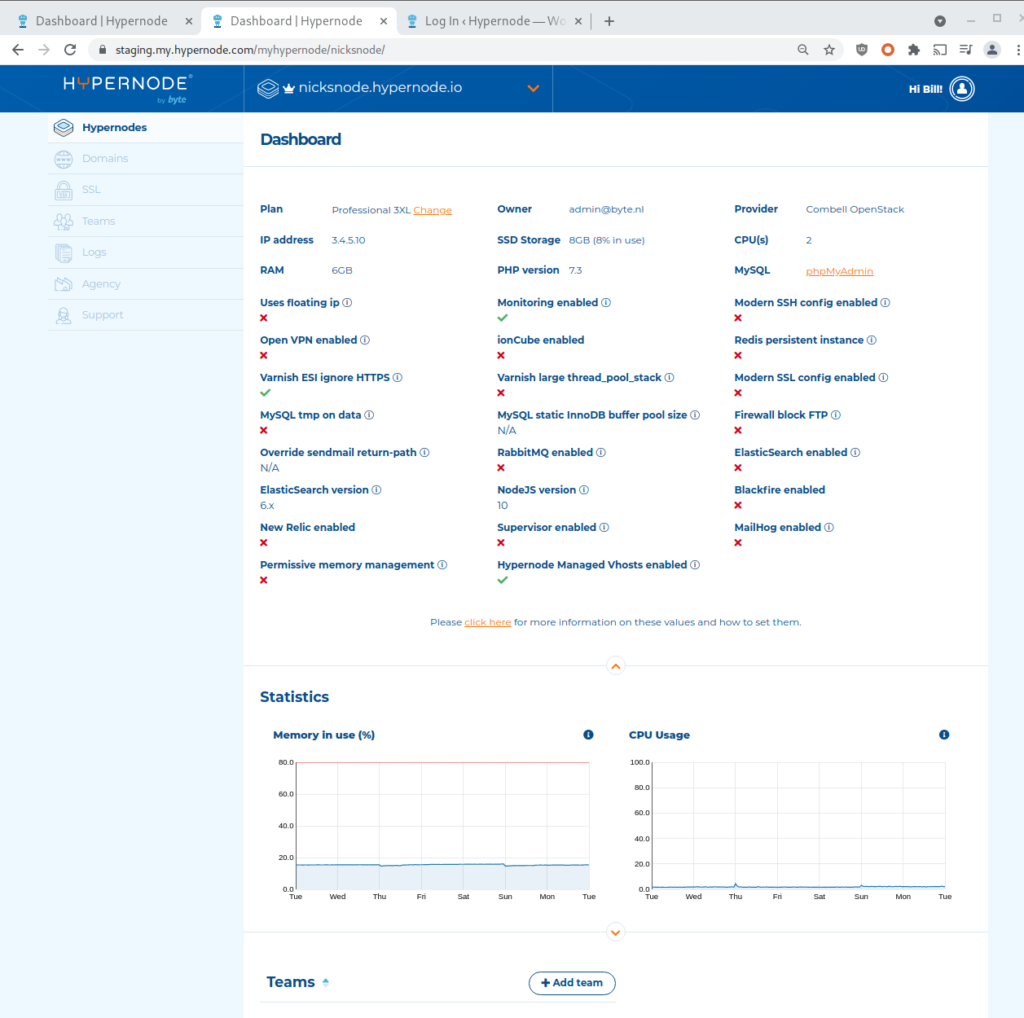The height and width of the screenshot is (1018, 1024).
Task: Click the Hi Bill! greeting text
Action: (x=925, y=89)
